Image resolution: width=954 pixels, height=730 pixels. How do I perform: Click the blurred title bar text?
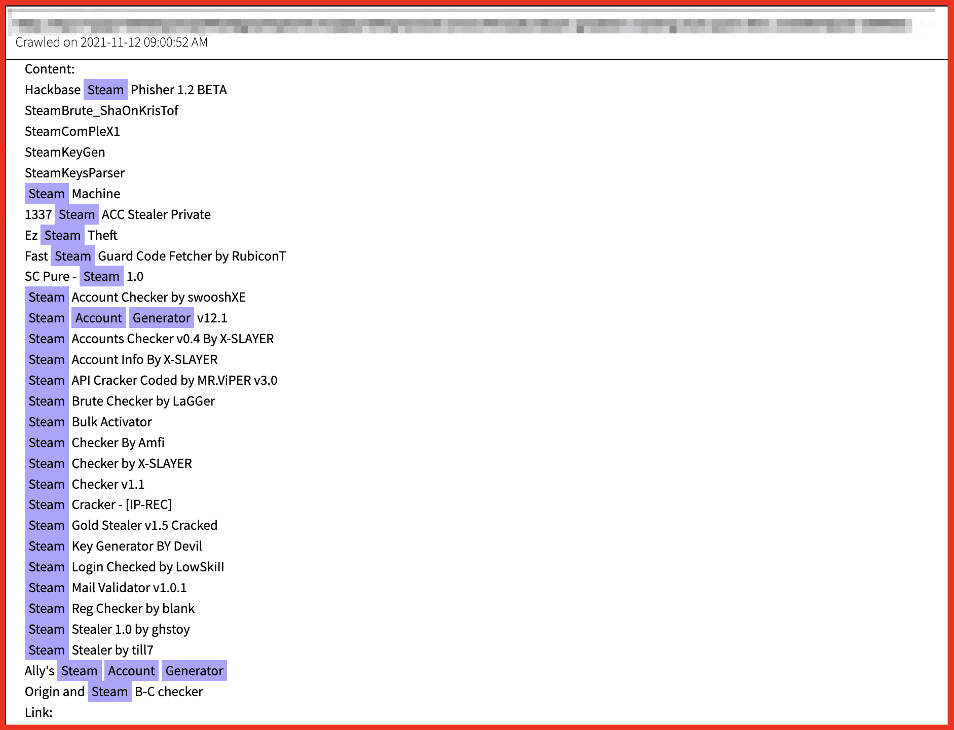click(x=462, y=26)
